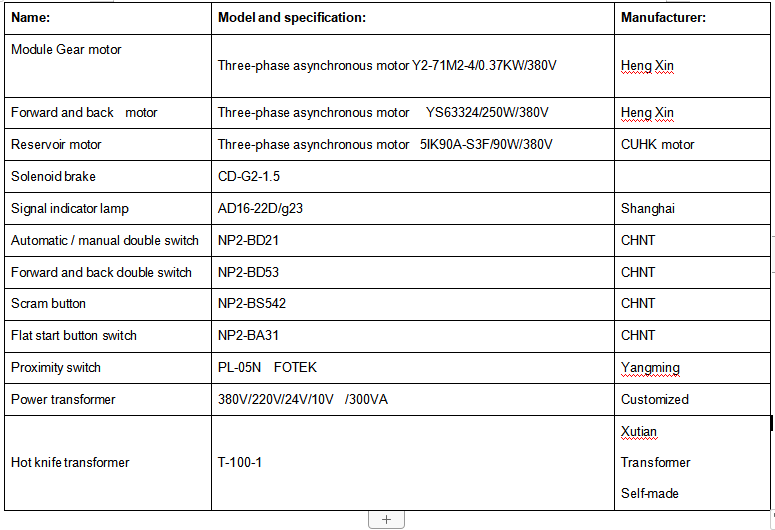Select the Shanghai manufacturer cell
This screenshot has height=530, width=775.
pos(692,209)
